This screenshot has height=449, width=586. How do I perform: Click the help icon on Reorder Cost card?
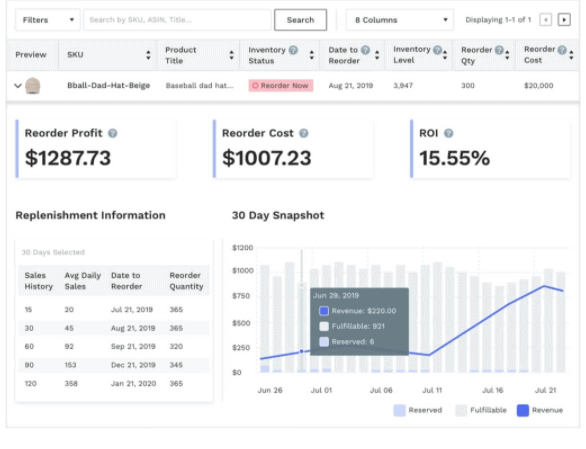[x=304, y=133]
